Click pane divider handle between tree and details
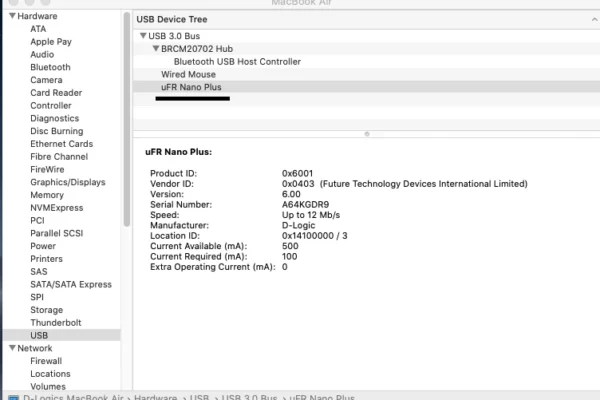600x400 pixels. (366, 134)
